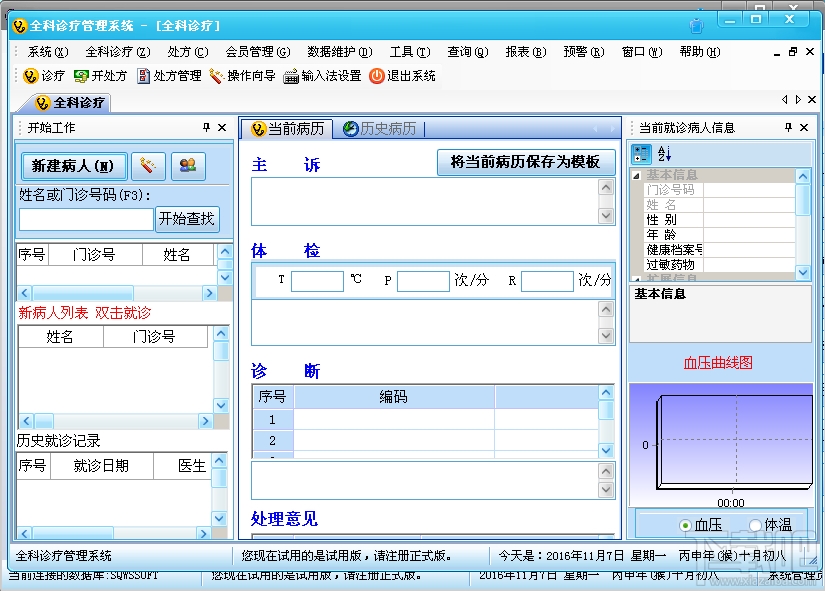
Task: Open the 数据维护(D) menu
Action: coord(340,52)
